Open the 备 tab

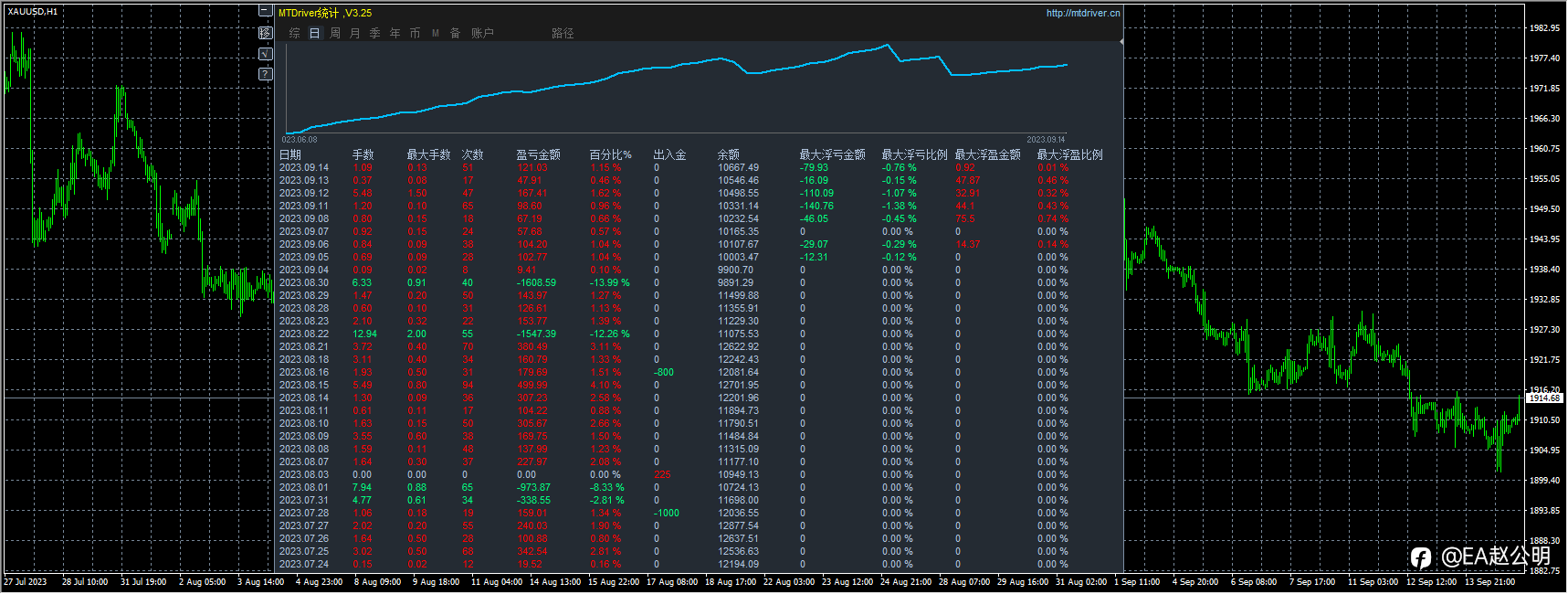tap(455, 34)
